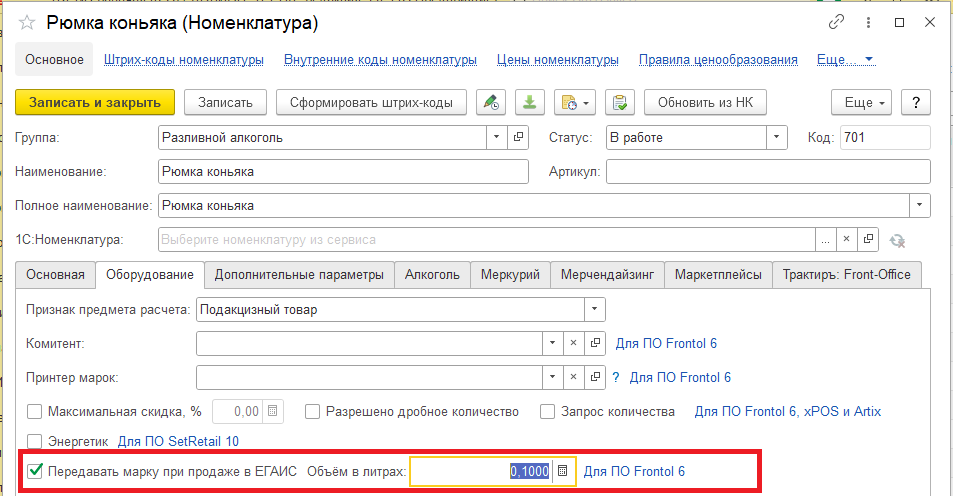This screenshot has width=953, height=496.
Task: Expand the Полное наименование dropdown arrow
Action: [x=919, y=205]
